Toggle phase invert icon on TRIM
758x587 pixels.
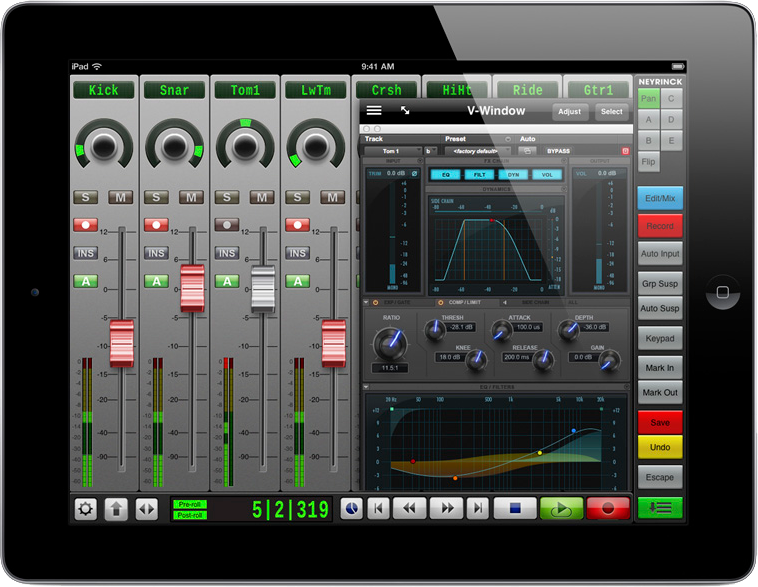click(414, 173)
